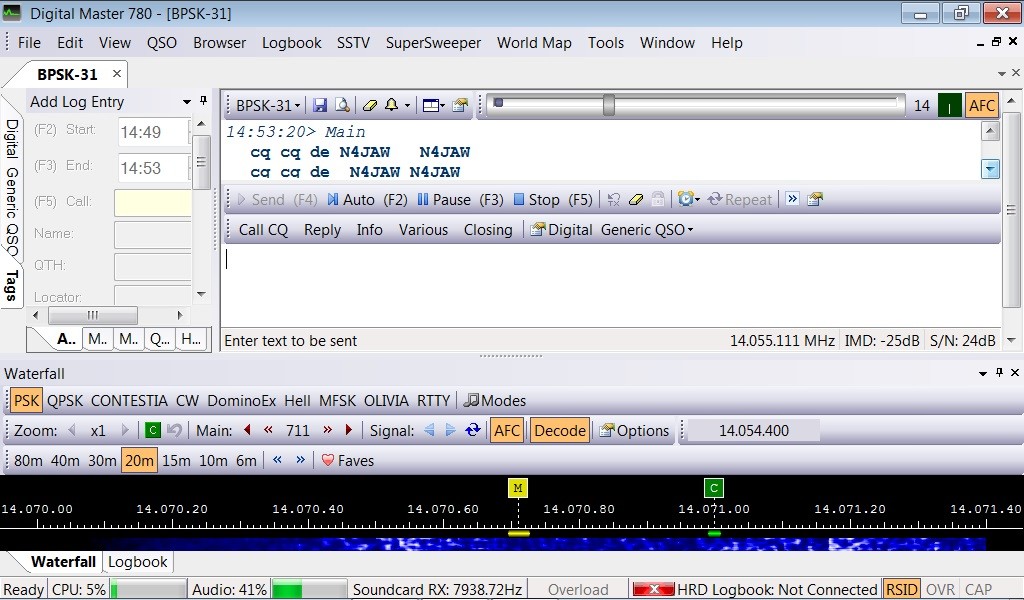
Task: Click the signal refresh/search icon
Action: tap(473, 430)
